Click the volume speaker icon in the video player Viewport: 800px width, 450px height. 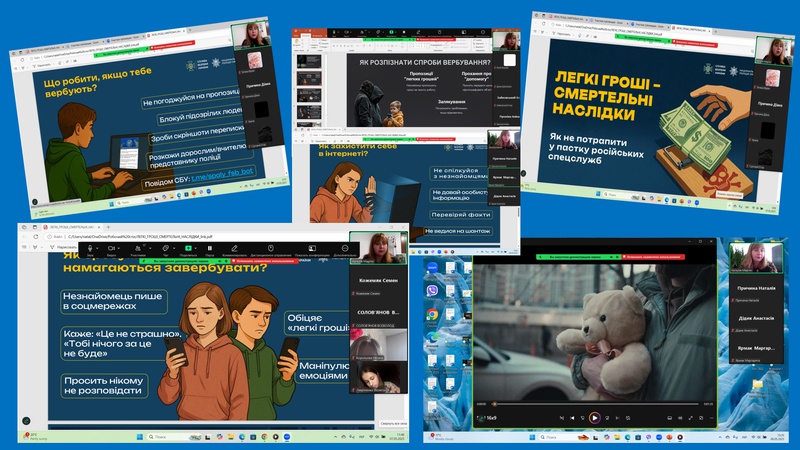680,418
